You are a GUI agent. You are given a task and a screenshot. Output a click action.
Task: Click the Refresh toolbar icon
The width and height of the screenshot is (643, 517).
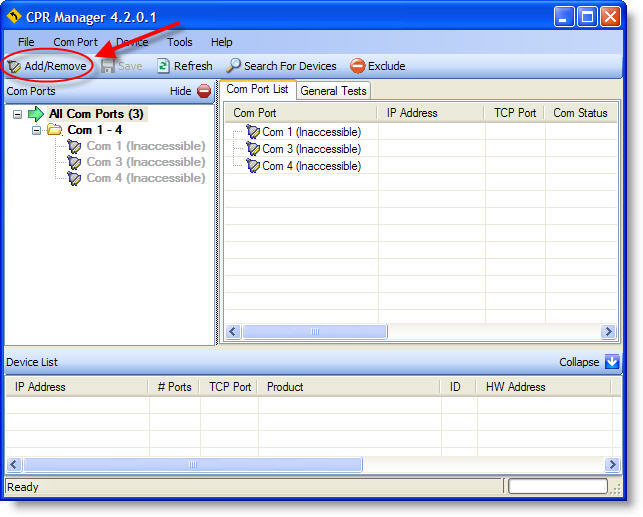pos(163,66)
